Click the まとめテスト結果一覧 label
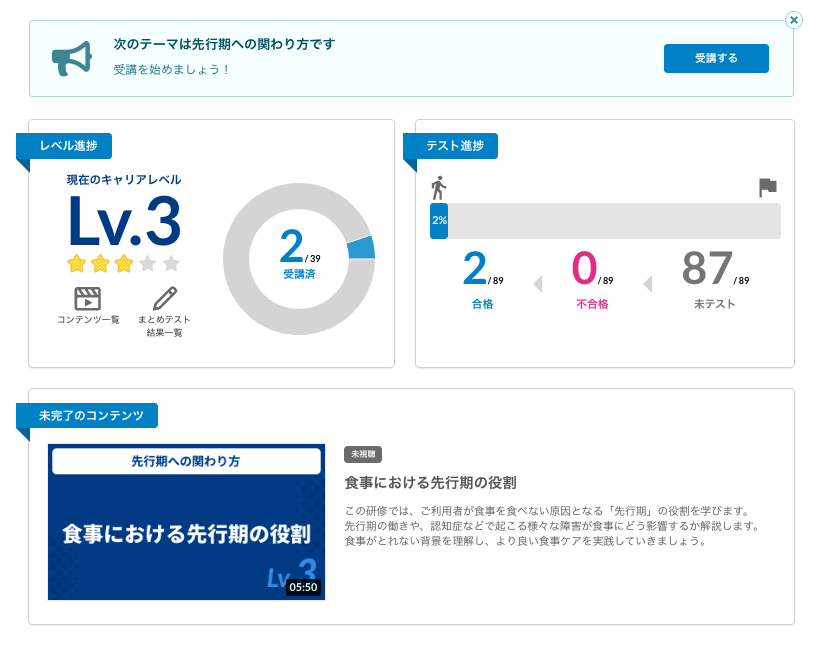 pos(164,326)
